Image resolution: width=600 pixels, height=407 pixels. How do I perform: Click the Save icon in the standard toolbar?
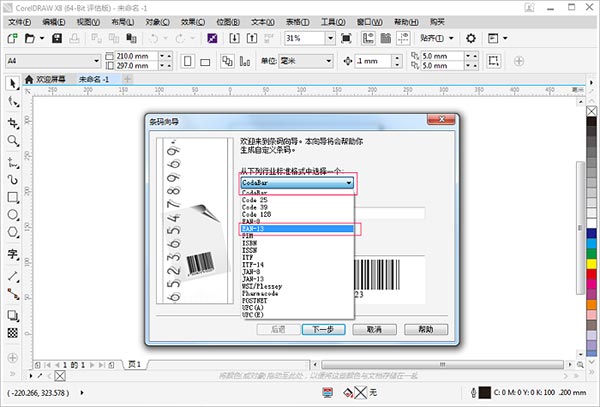click(58, 38)
